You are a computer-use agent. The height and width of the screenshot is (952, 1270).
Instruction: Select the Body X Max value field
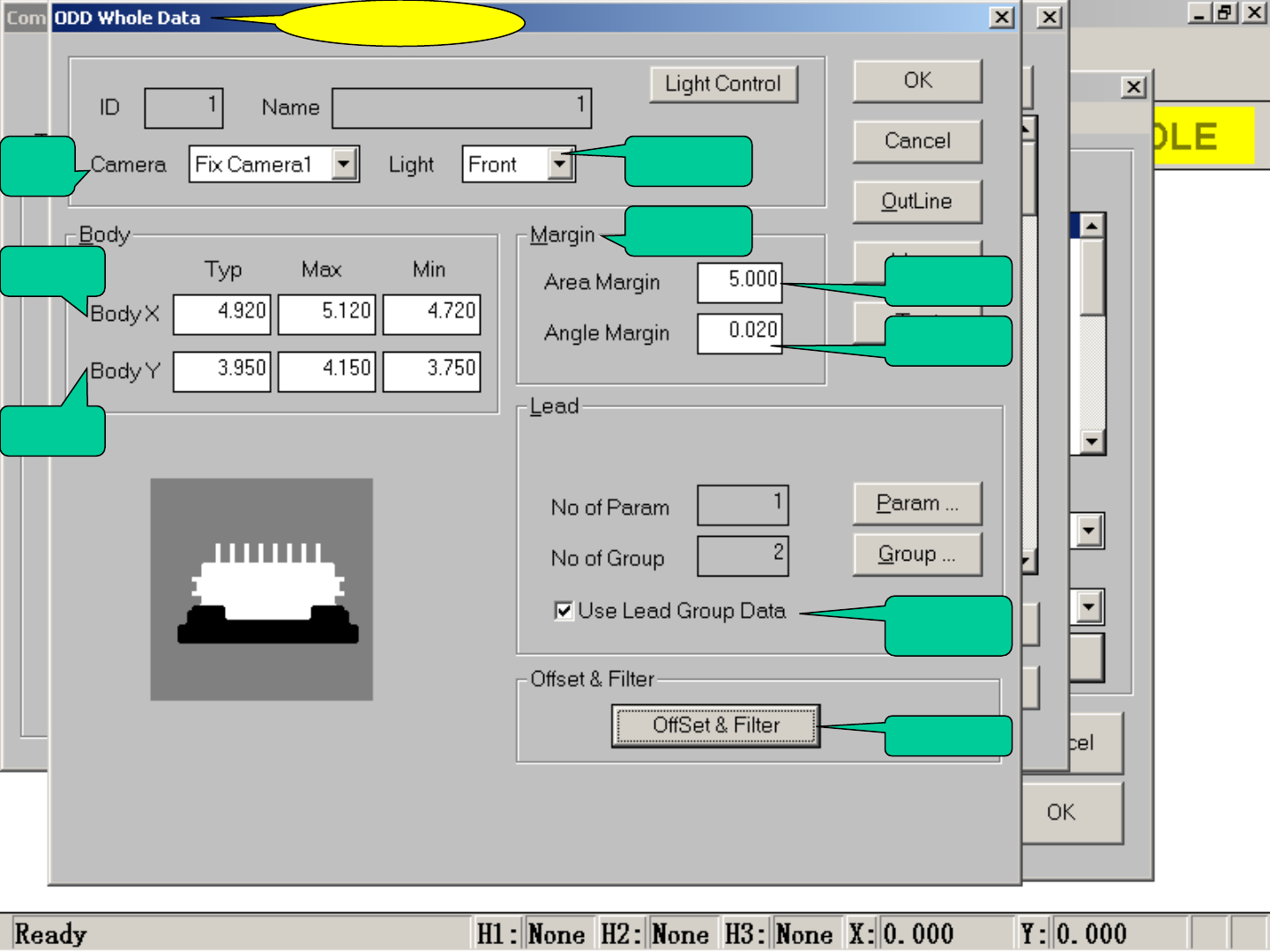[327, 314]
